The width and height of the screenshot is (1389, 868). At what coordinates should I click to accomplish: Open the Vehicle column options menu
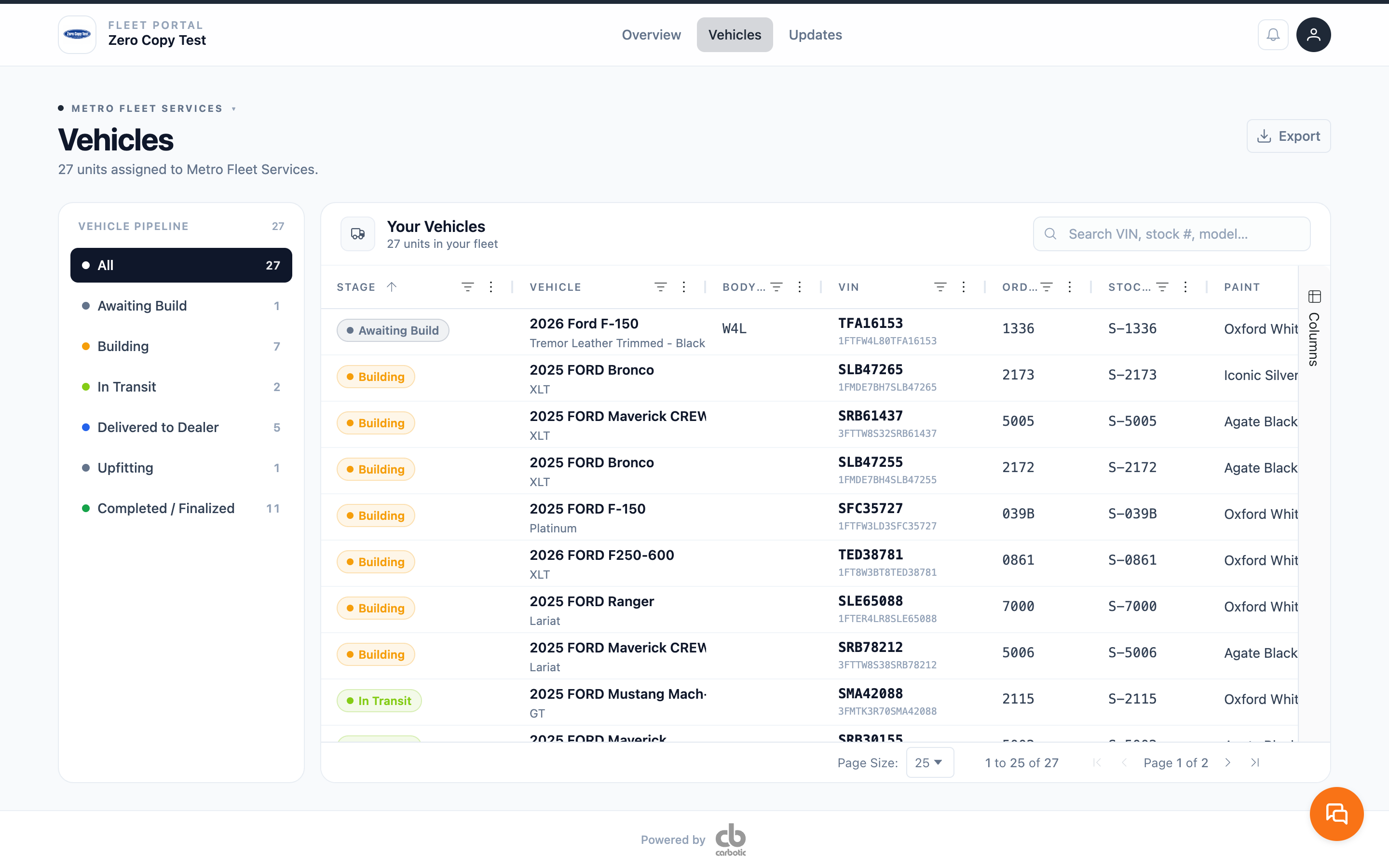coord(683,286)
